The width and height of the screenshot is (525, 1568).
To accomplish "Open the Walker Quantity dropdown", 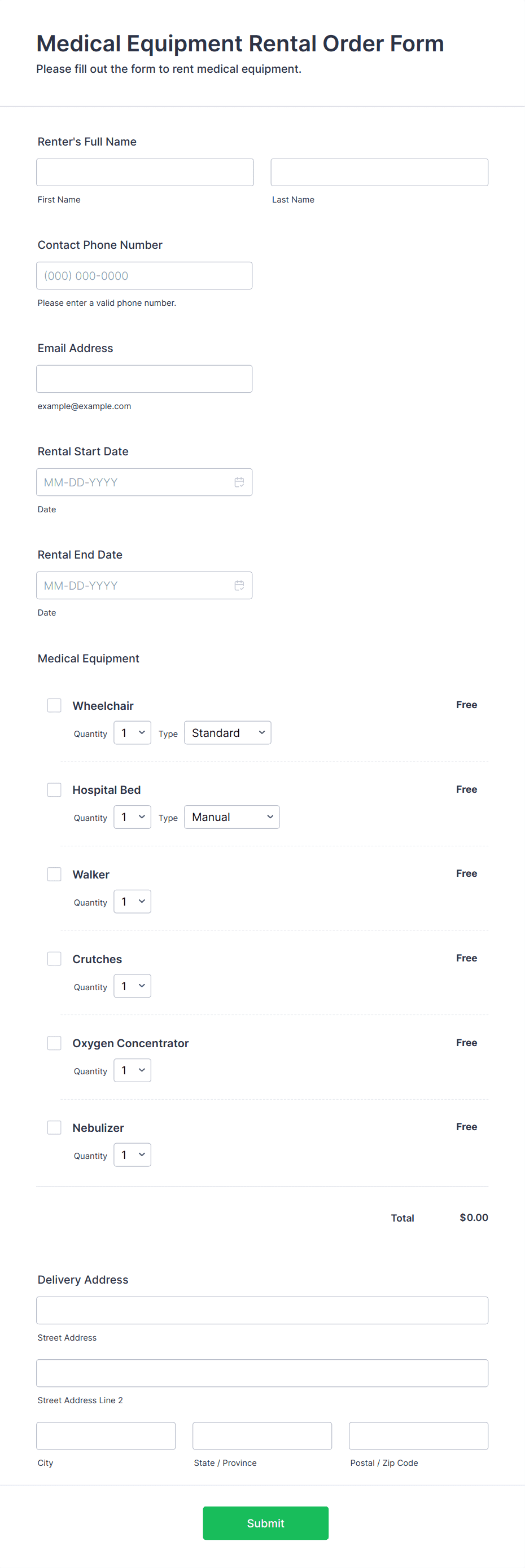I will [132, 902].
